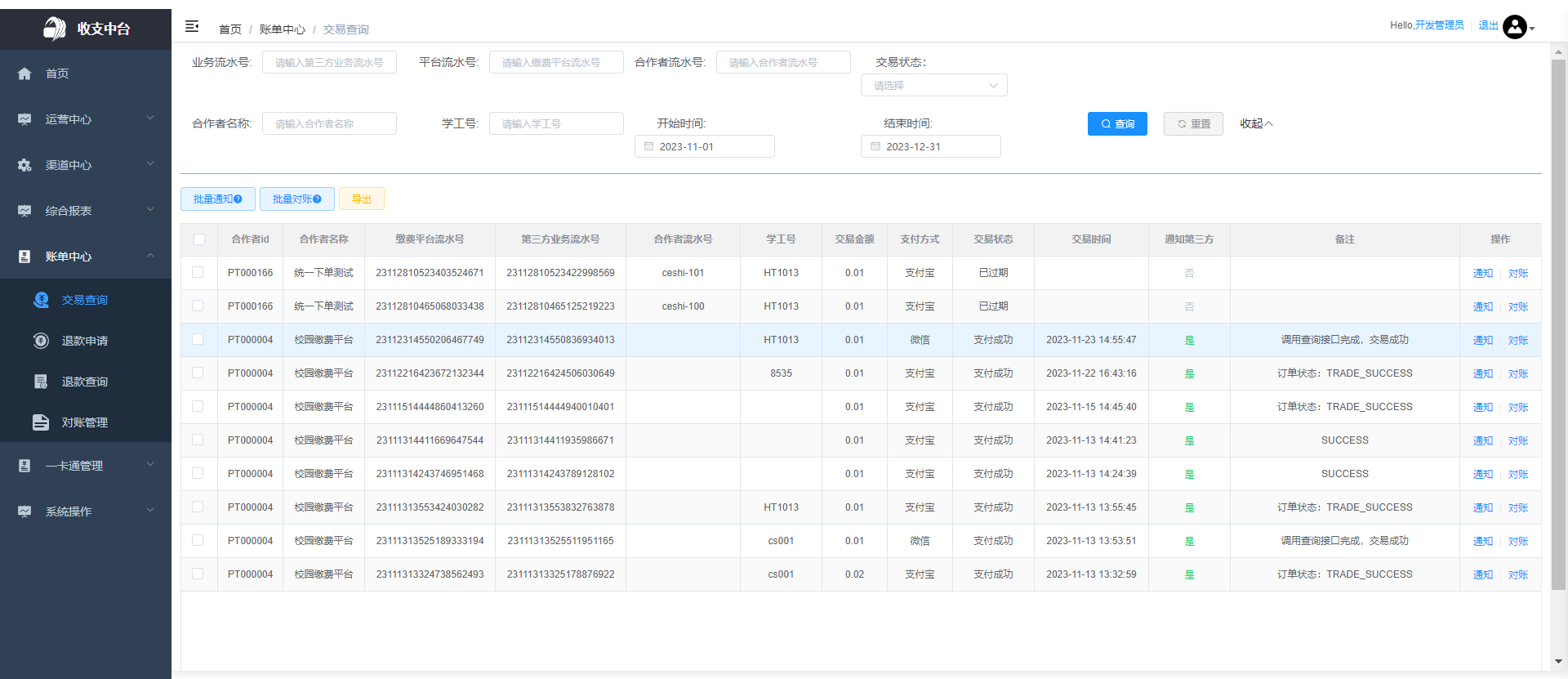Select 对账管理 in the sidebar
Image resolution: width=1568 pixels, height=679 pixels.
click(x=86, y=422)
